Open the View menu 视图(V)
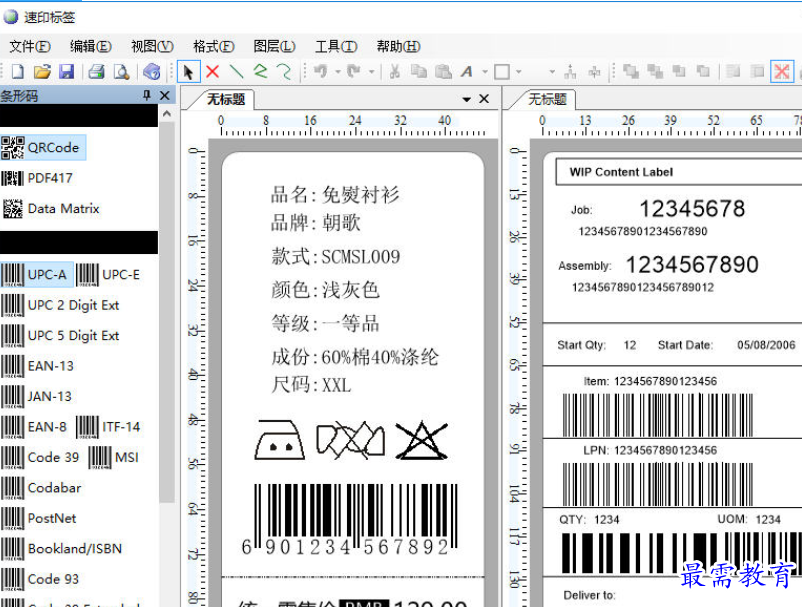Image resolution: width=802 pixels, height=607 pixels. pos(152,47)
